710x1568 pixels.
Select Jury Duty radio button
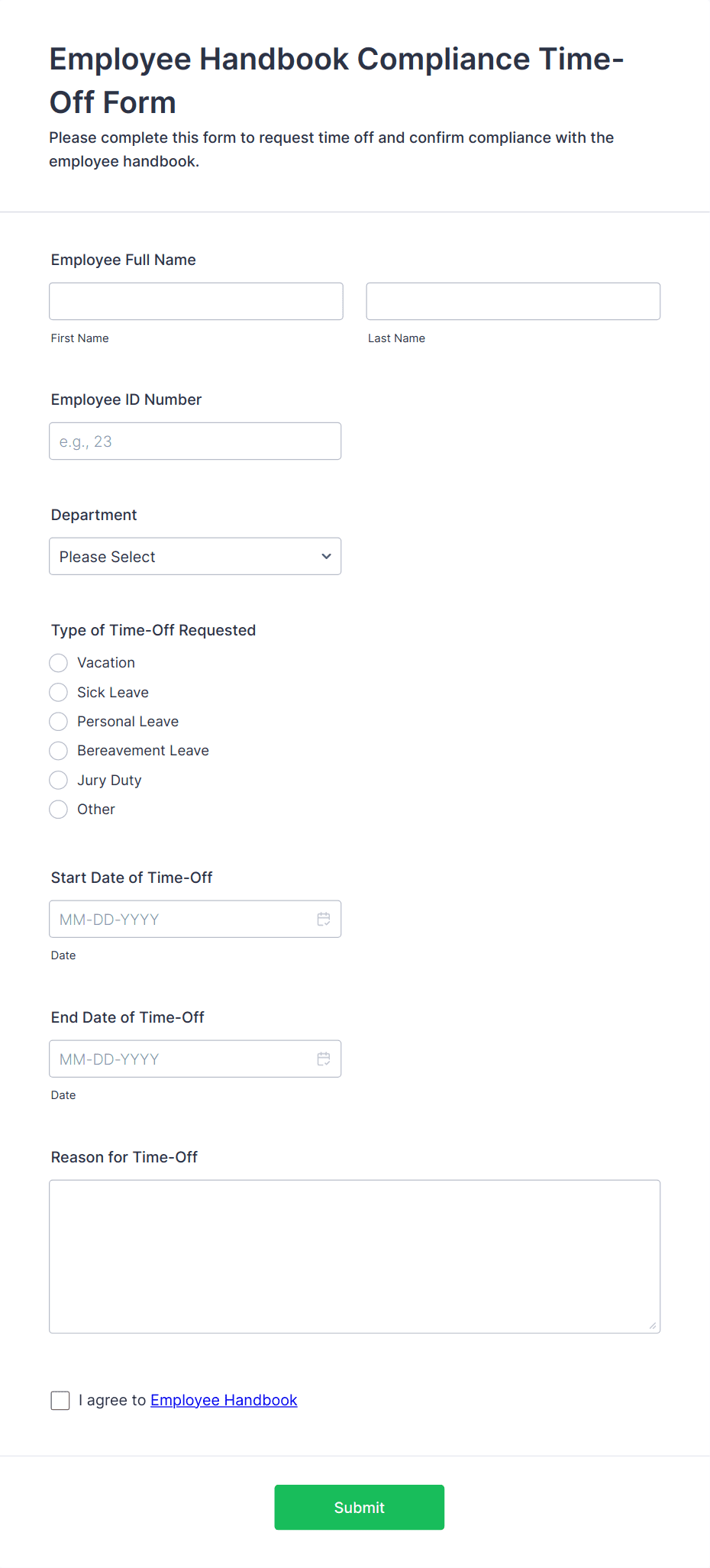pyautogui.click(x=59, y=780)
